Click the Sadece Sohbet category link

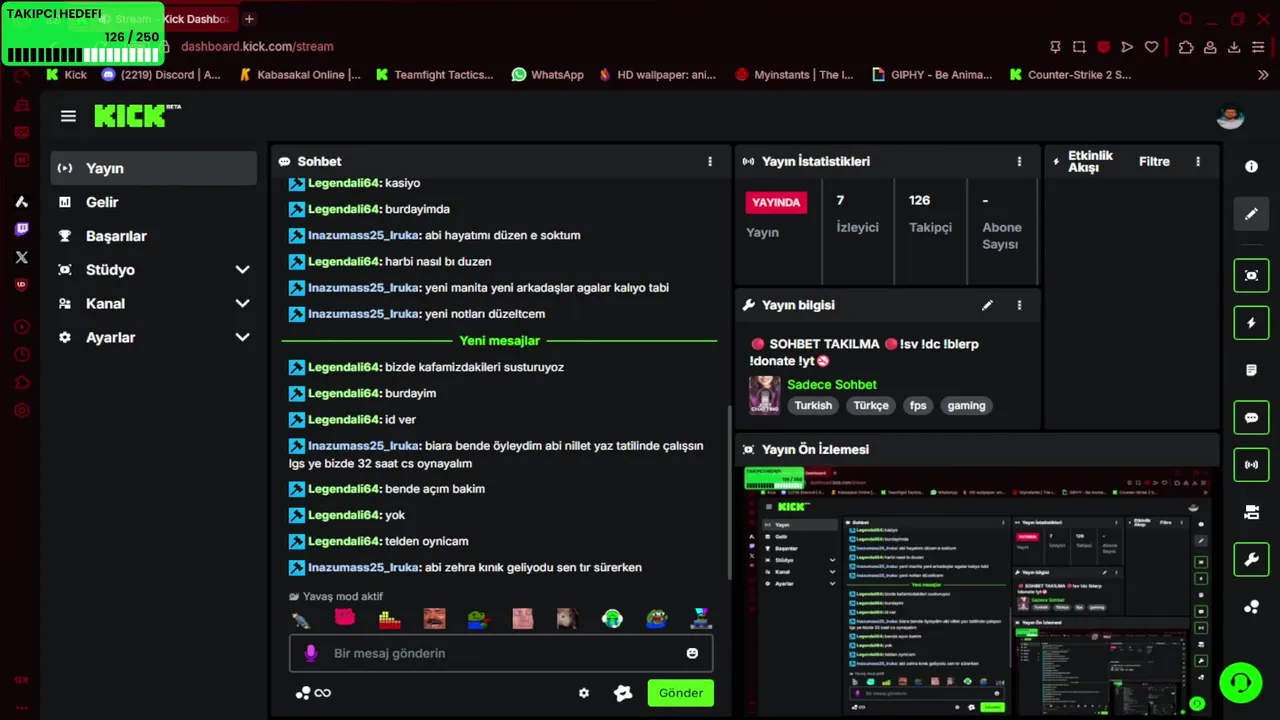(831, 384)
